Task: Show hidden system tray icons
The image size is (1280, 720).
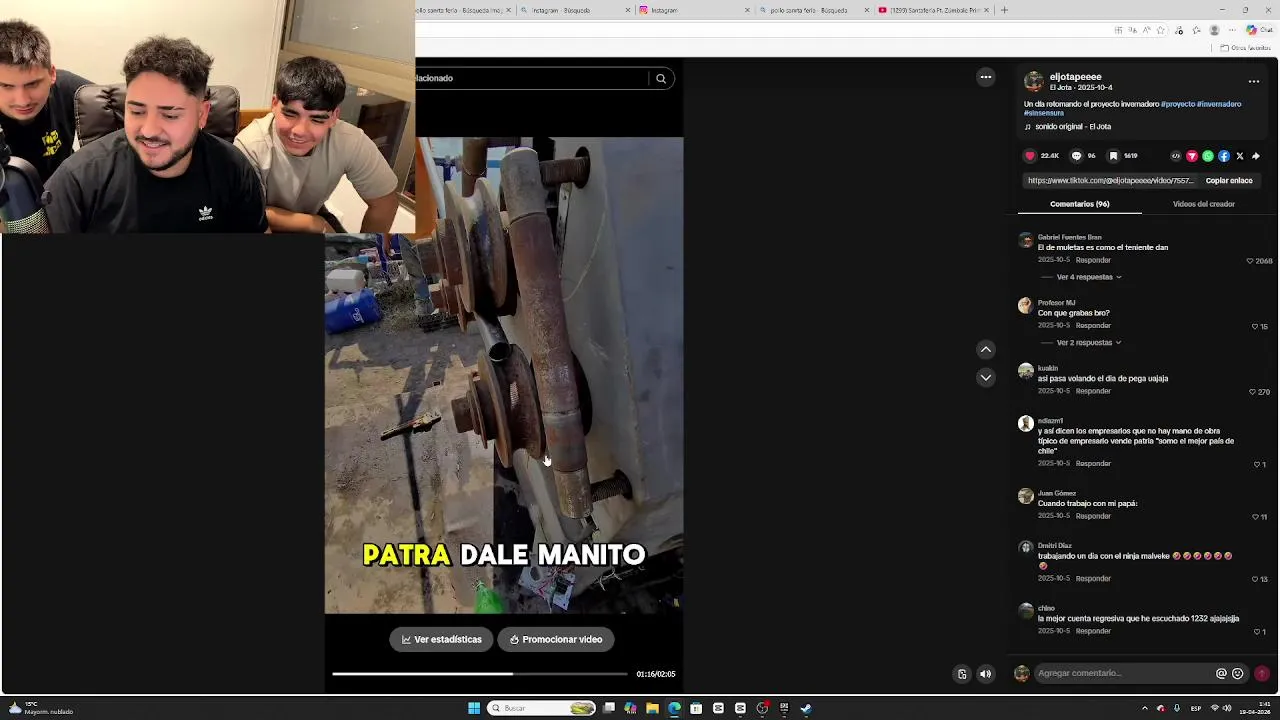Action: (x=1145, y=708)
